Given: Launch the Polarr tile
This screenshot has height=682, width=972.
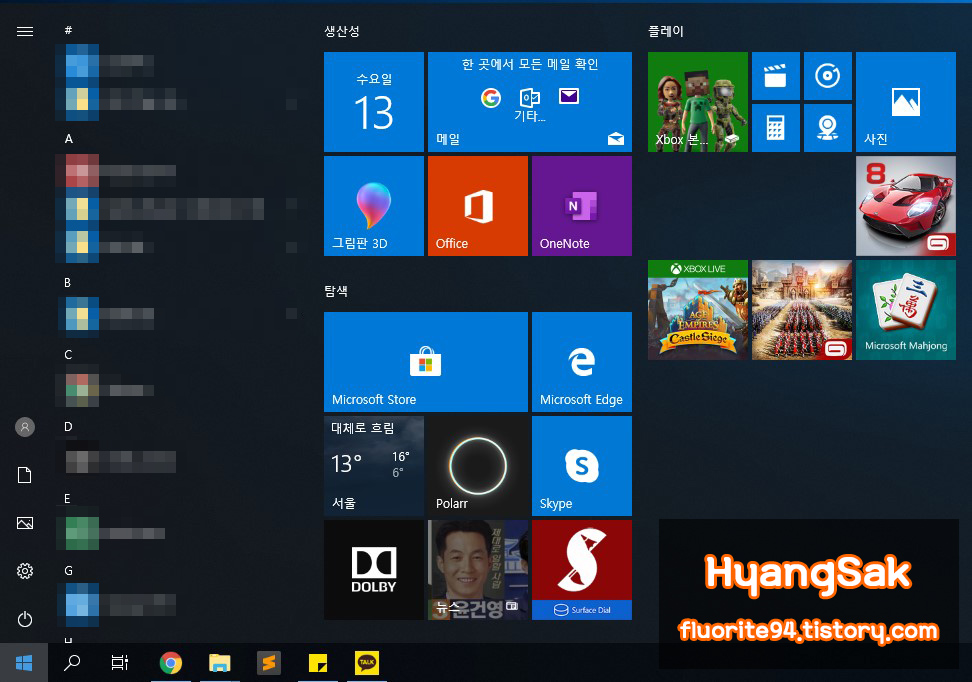Looking at the screenshot, I should click(x=478, y=466).
